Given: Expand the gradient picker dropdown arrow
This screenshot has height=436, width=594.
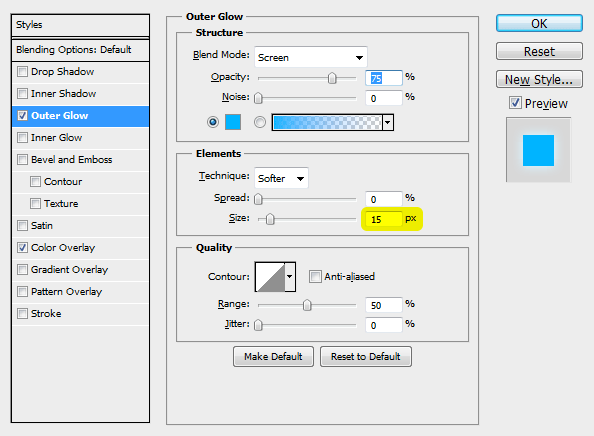Looking at the screenshot, I should point(388,122).
